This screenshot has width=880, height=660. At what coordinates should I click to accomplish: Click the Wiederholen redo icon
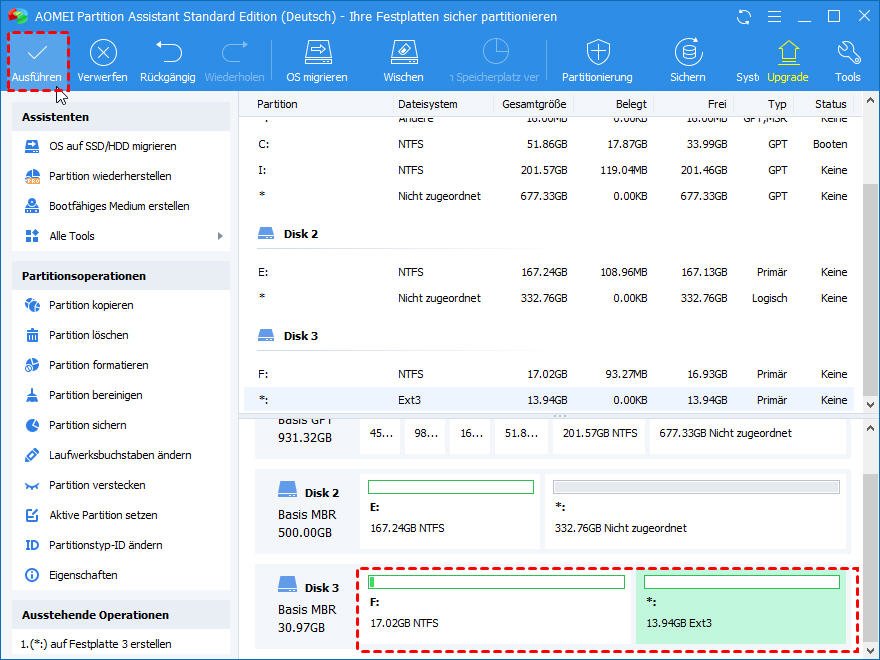(235, 53)
